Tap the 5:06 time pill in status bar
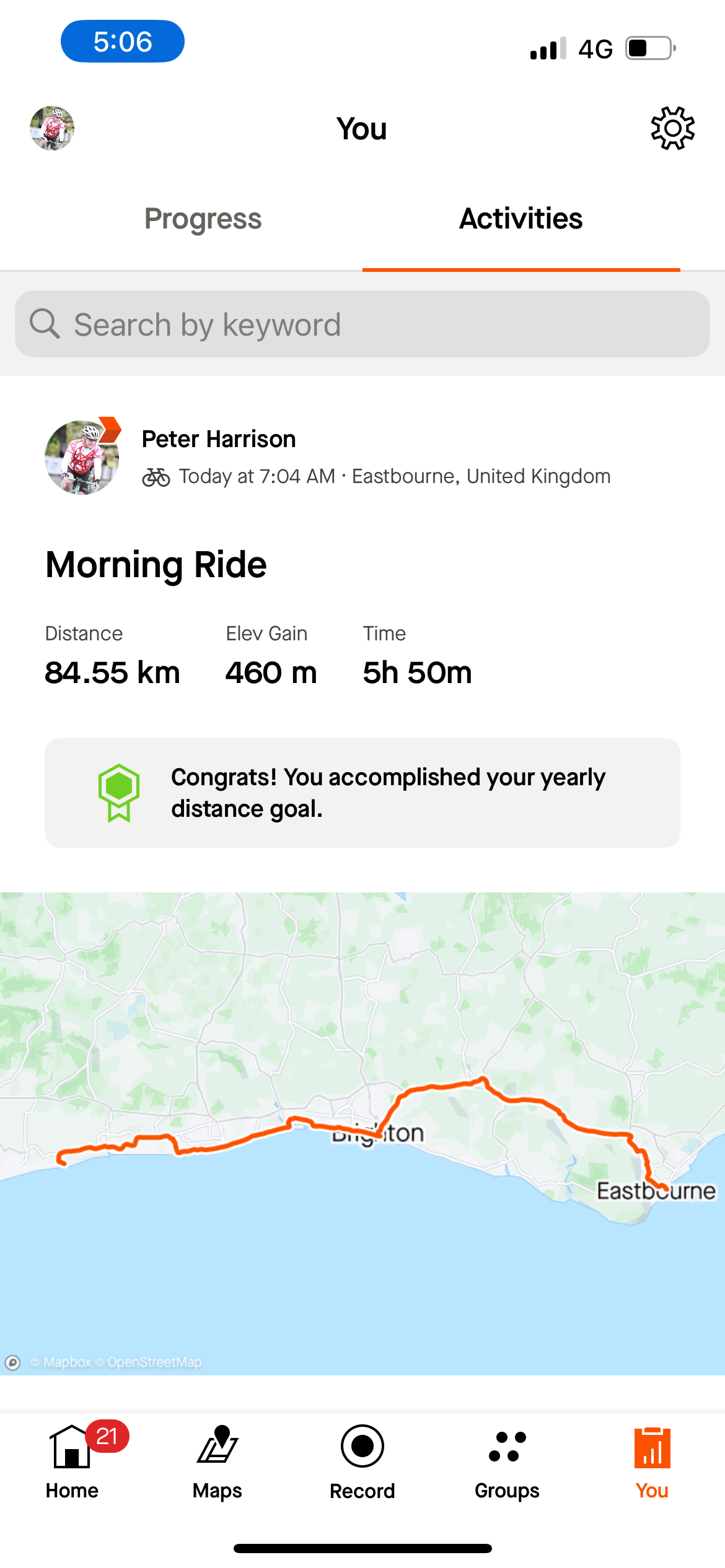Viewport: 725px width, 1568px height. point(123,41)
